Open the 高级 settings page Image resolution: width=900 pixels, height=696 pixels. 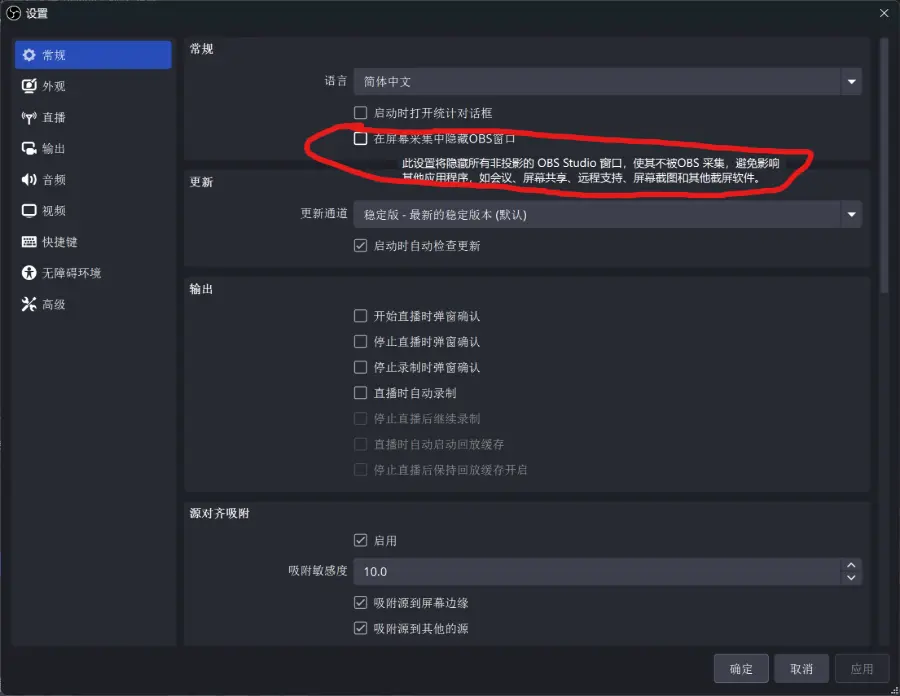(x=93, y=304)
